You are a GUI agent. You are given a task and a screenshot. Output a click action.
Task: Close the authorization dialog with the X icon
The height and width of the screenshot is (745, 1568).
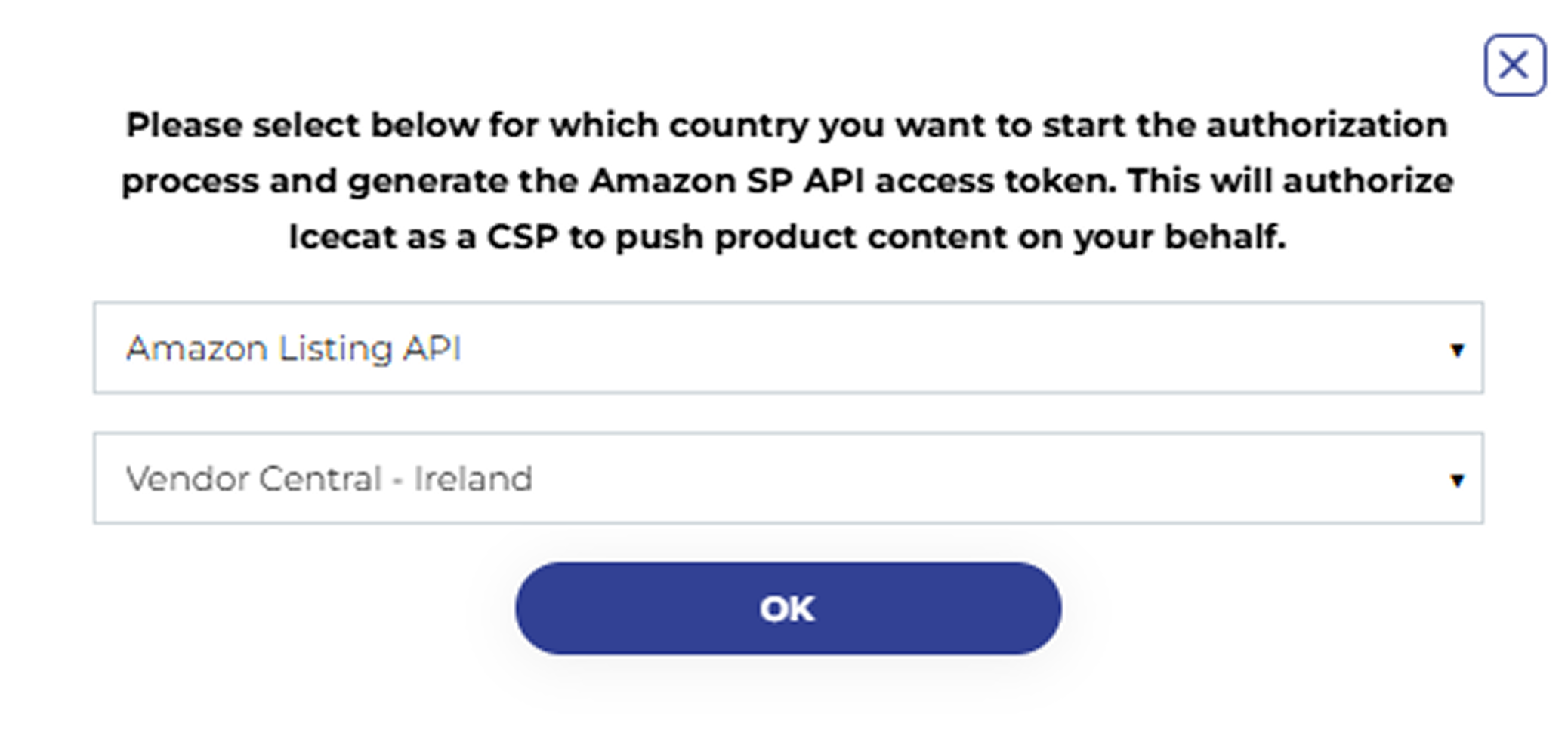pos(1514,66)
